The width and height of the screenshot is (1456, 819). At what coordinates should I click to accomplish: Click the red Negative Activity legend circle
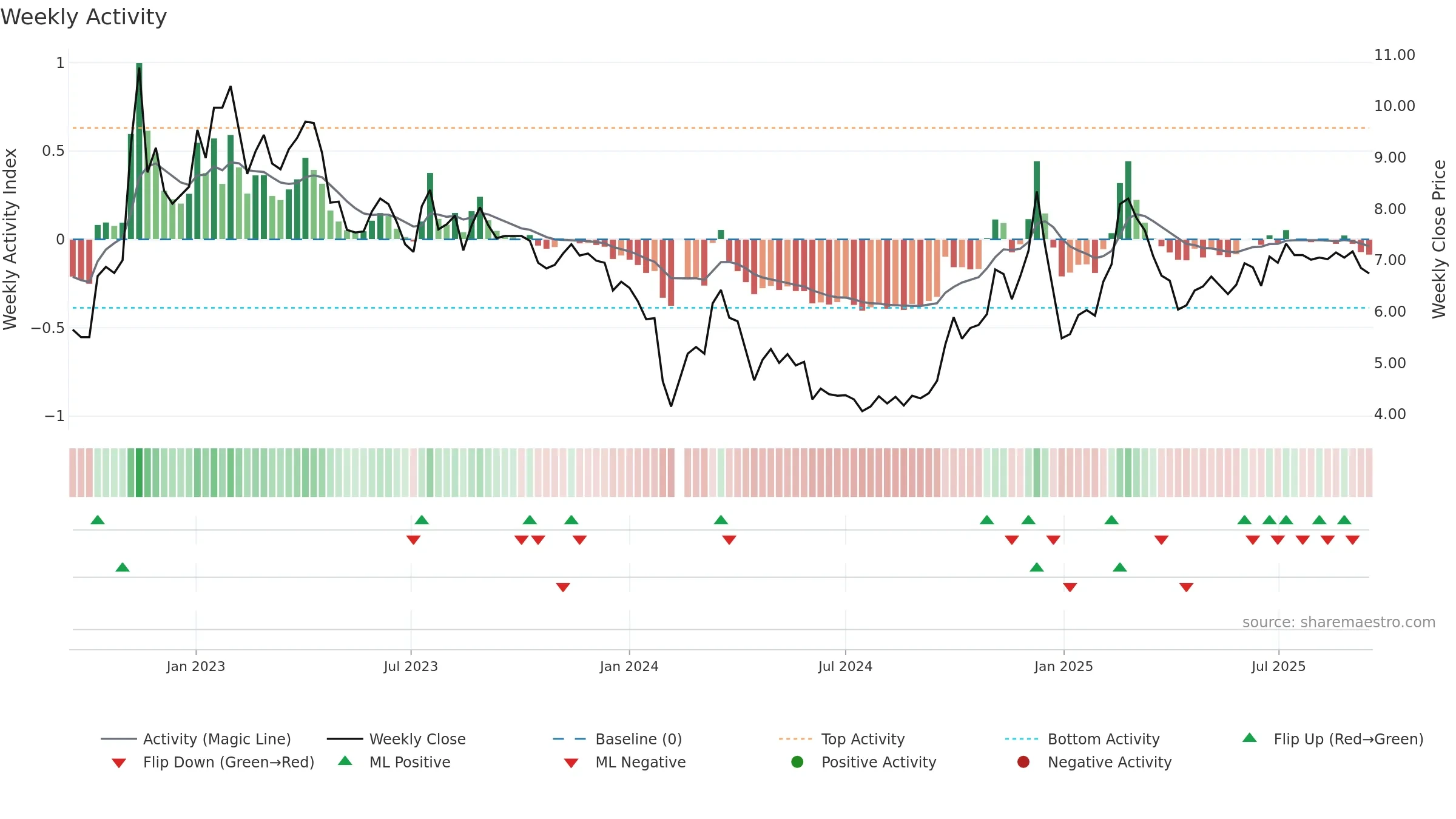(1023, 761)
